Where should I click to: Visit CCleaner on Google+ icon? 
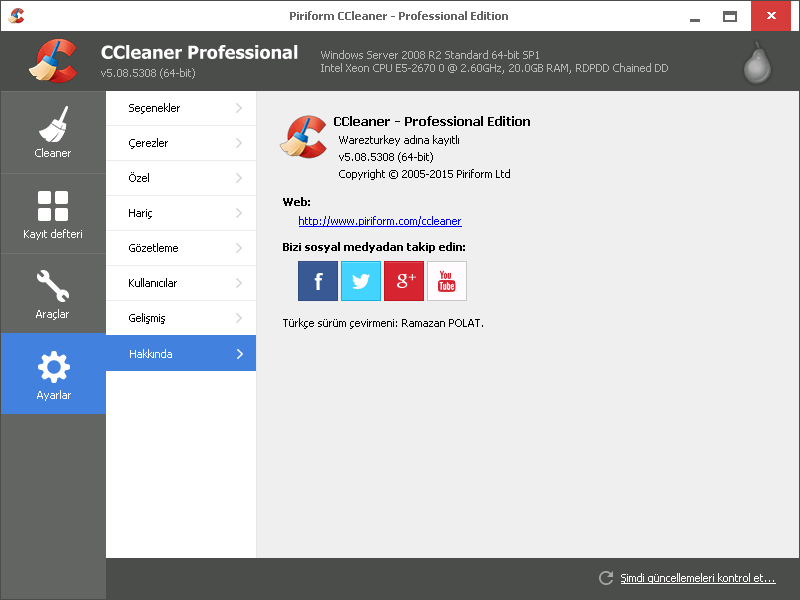(x=404, y=280)
